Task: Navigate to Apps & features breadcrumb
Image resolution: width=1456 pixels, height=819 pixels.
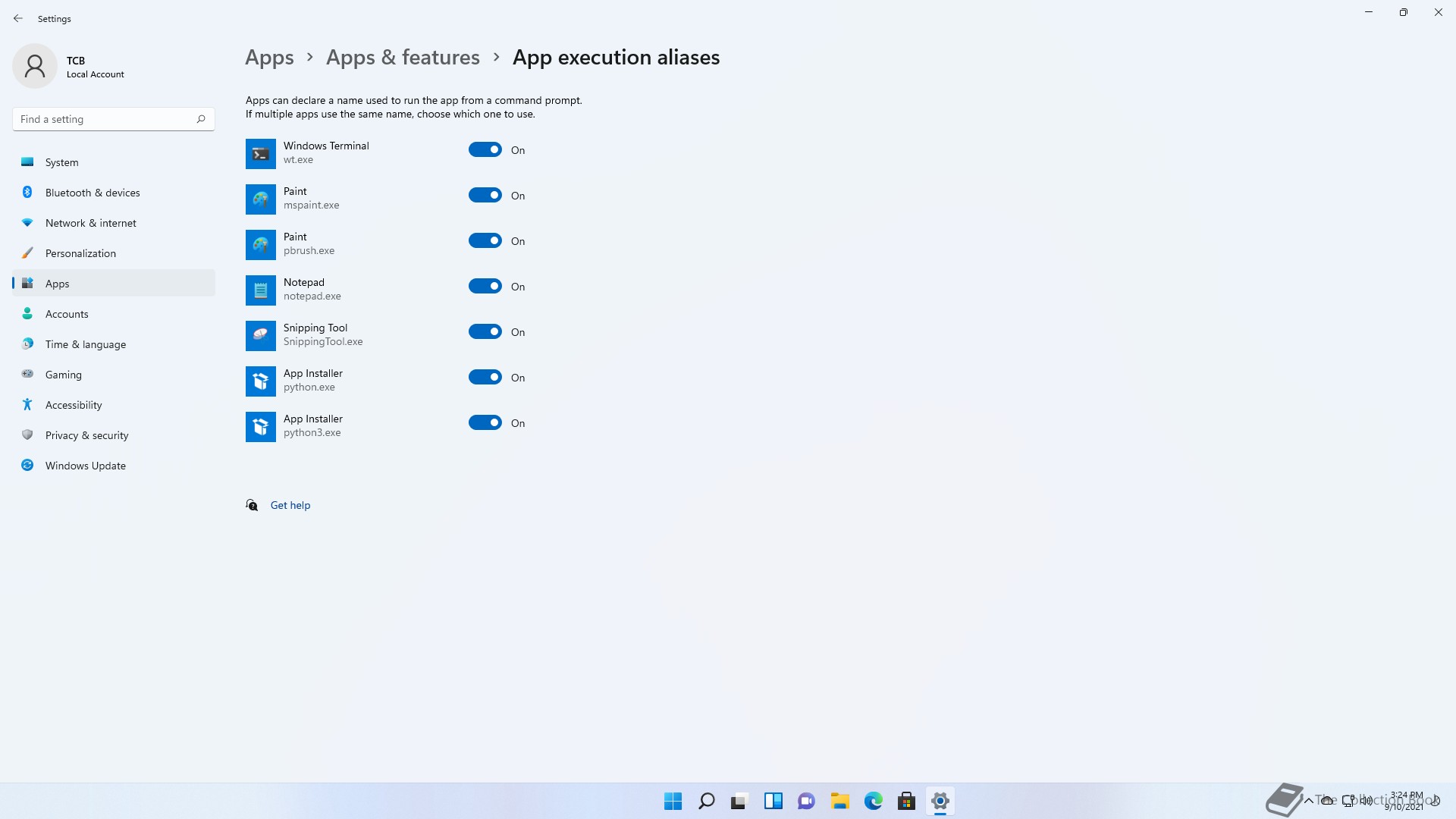Action: coord(403,58)
